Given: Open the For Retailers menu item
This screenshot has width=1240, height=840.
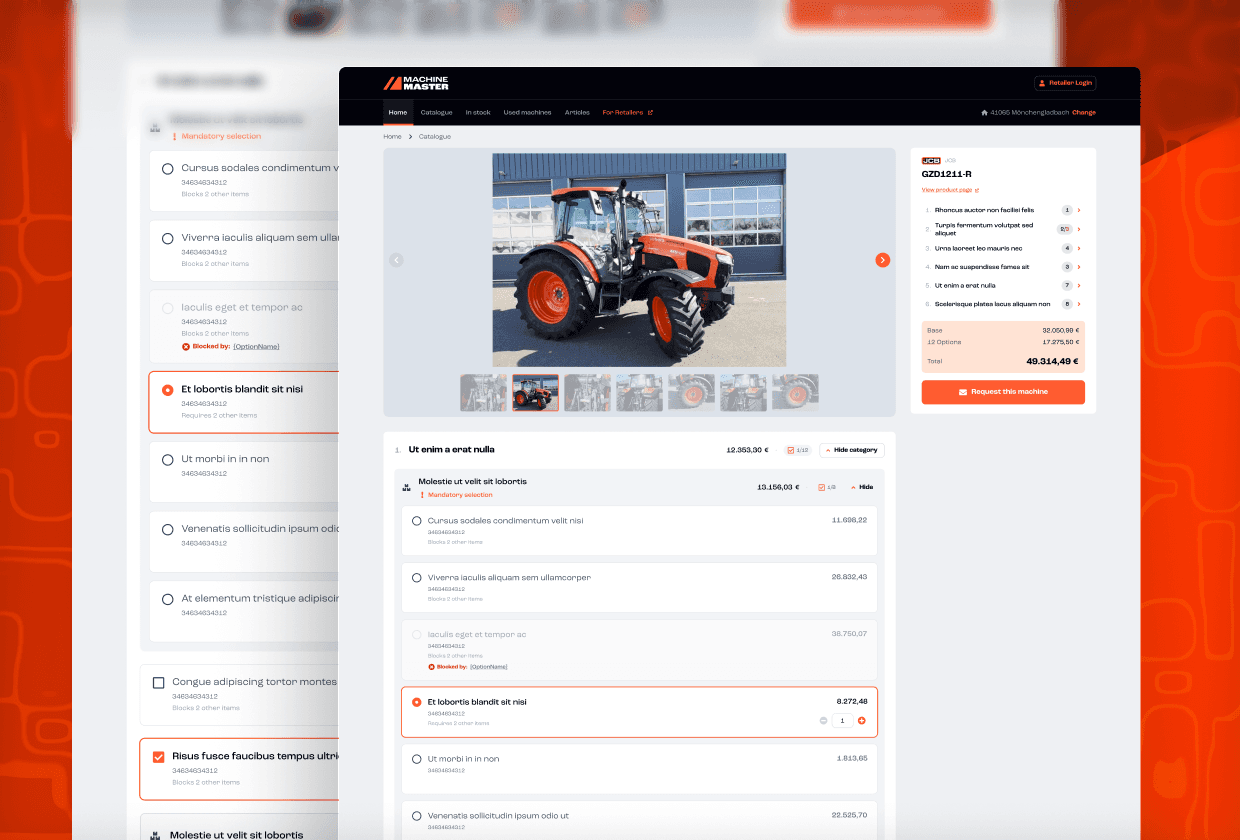Looking at the screenshot, I should click(622, 112).
